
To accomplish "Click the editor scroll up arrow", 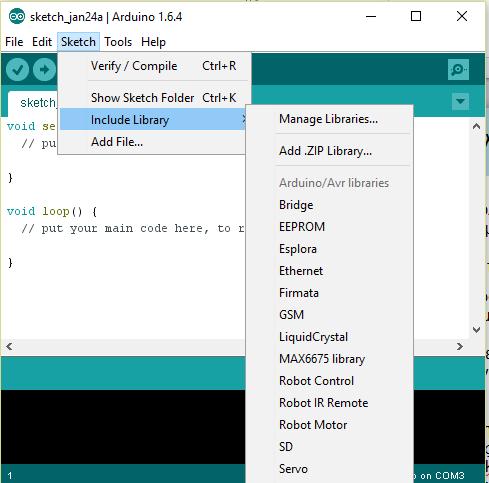I will [476, 126].
